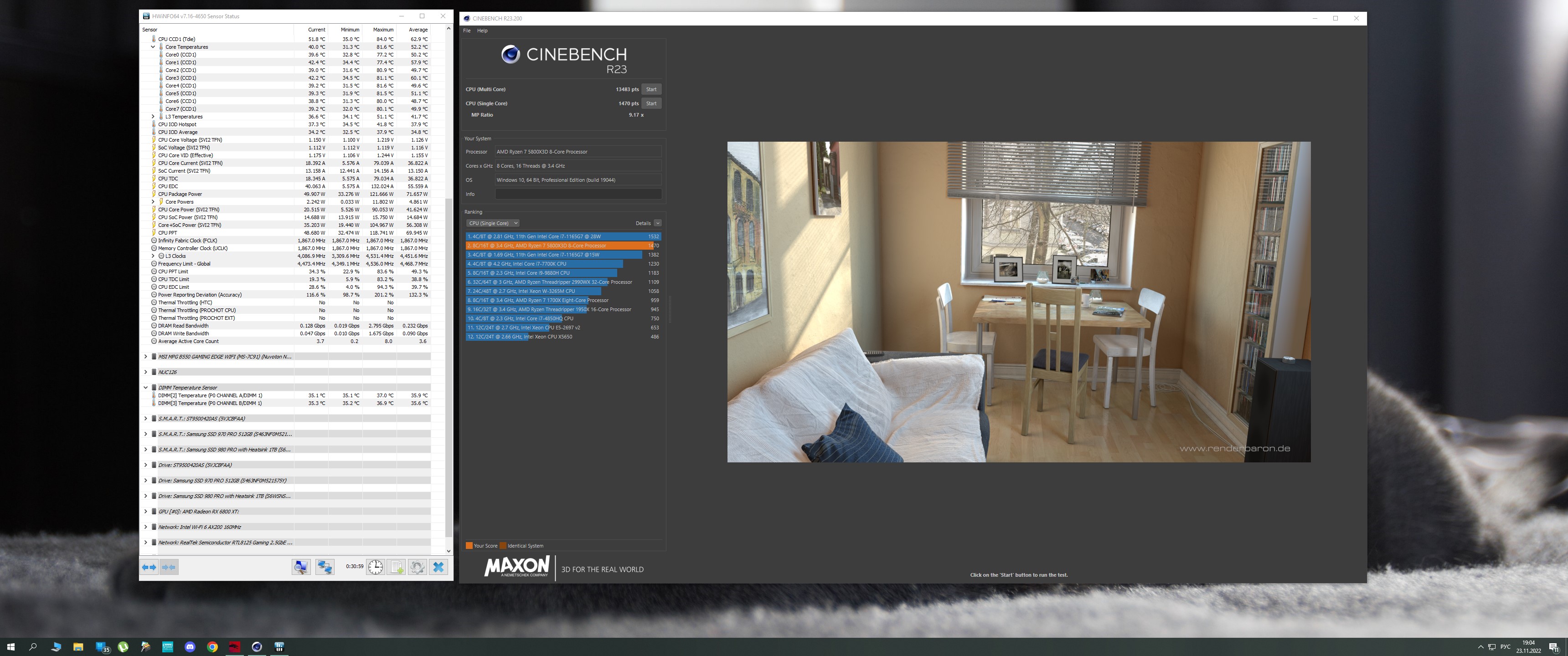Start the CPU Multi Core test
The width and height of the screenshot is (1568, 656).
tap(651, 89)
